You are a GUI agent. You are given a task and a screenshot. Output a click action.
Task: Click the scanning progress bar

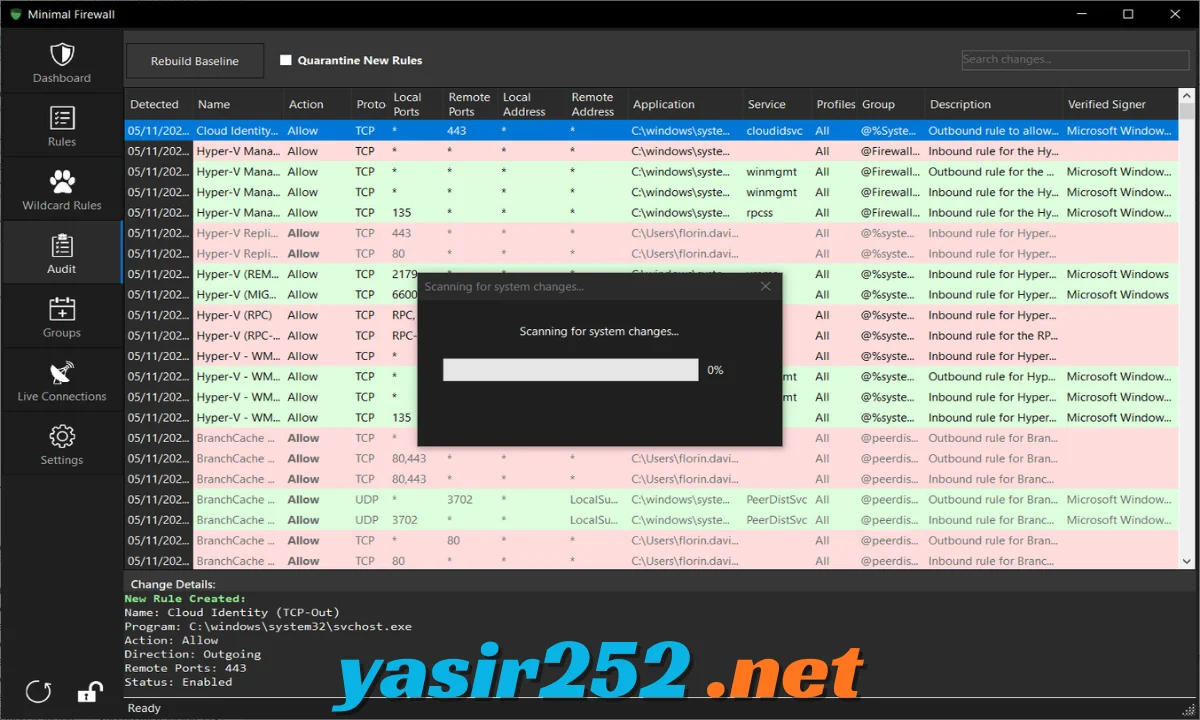(570, 370)
